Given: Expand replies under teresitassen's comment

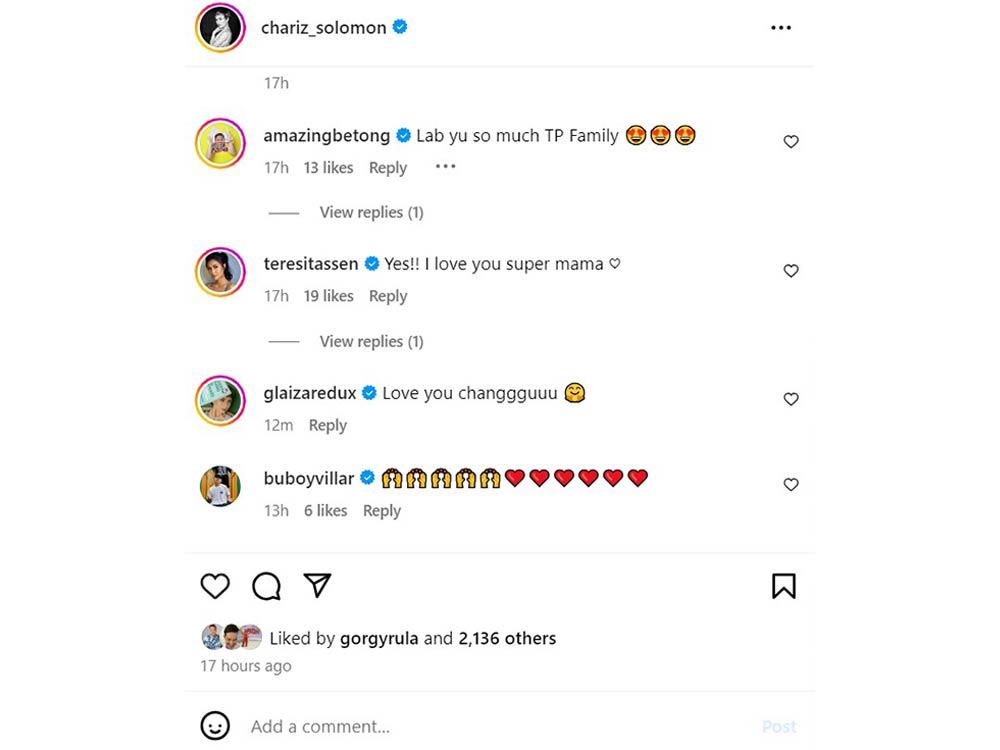Looking at the screenshot, I should 371,341.
